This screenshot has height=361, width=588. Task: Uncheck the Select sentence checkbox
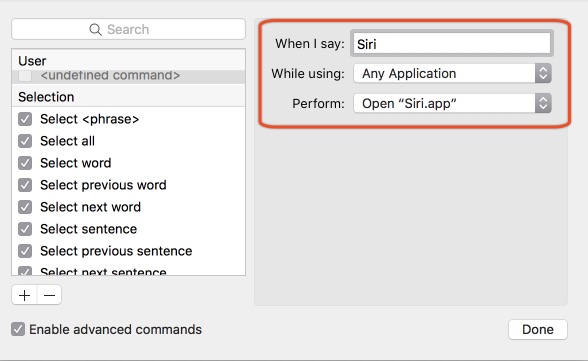(x=25, y=229)
